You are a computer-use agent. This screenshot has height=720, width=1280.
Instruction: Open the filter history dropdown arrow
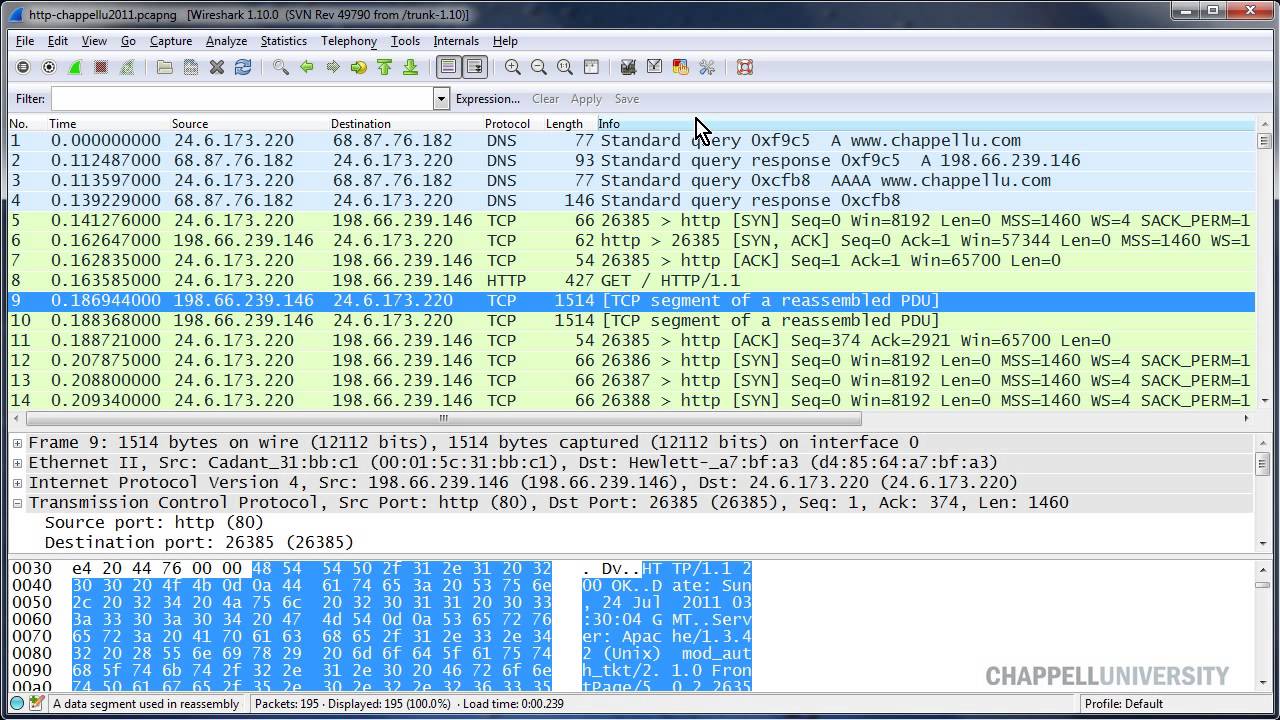(441, 98)
